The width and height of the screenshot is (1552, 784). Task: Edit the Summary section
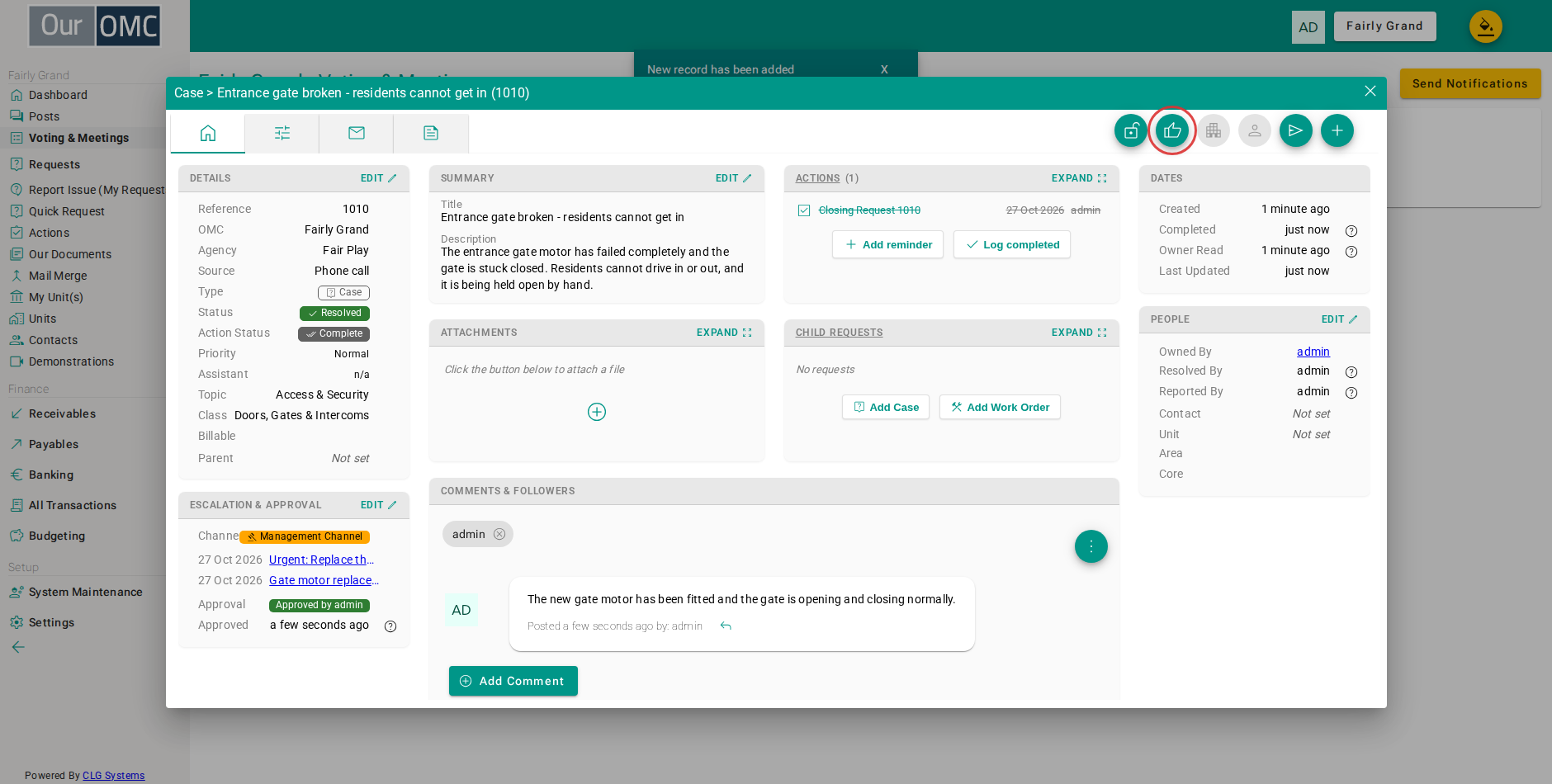point(734,178)
